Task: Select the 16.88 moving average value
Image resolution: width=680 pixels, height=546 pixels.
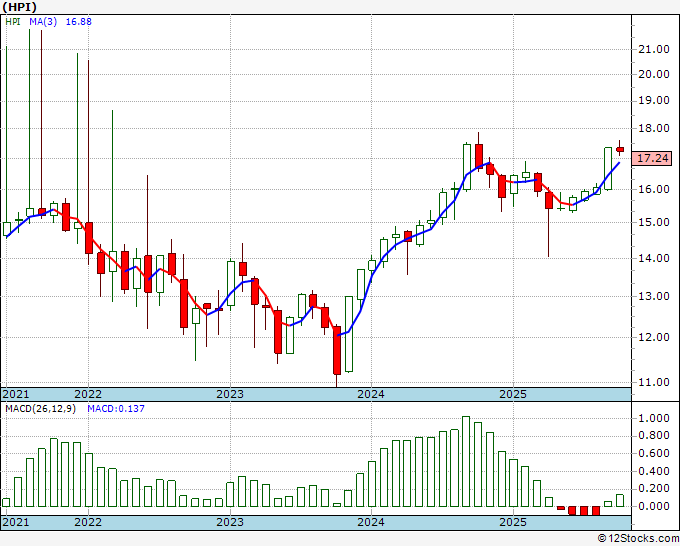Action: point(78,22)
